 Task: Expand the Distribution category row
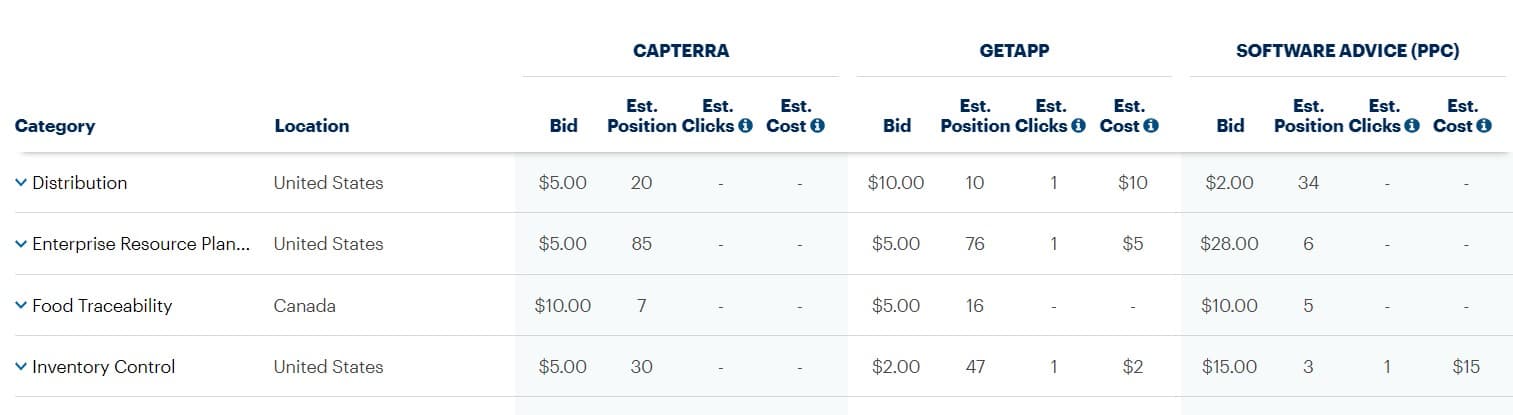click(21, 183)
